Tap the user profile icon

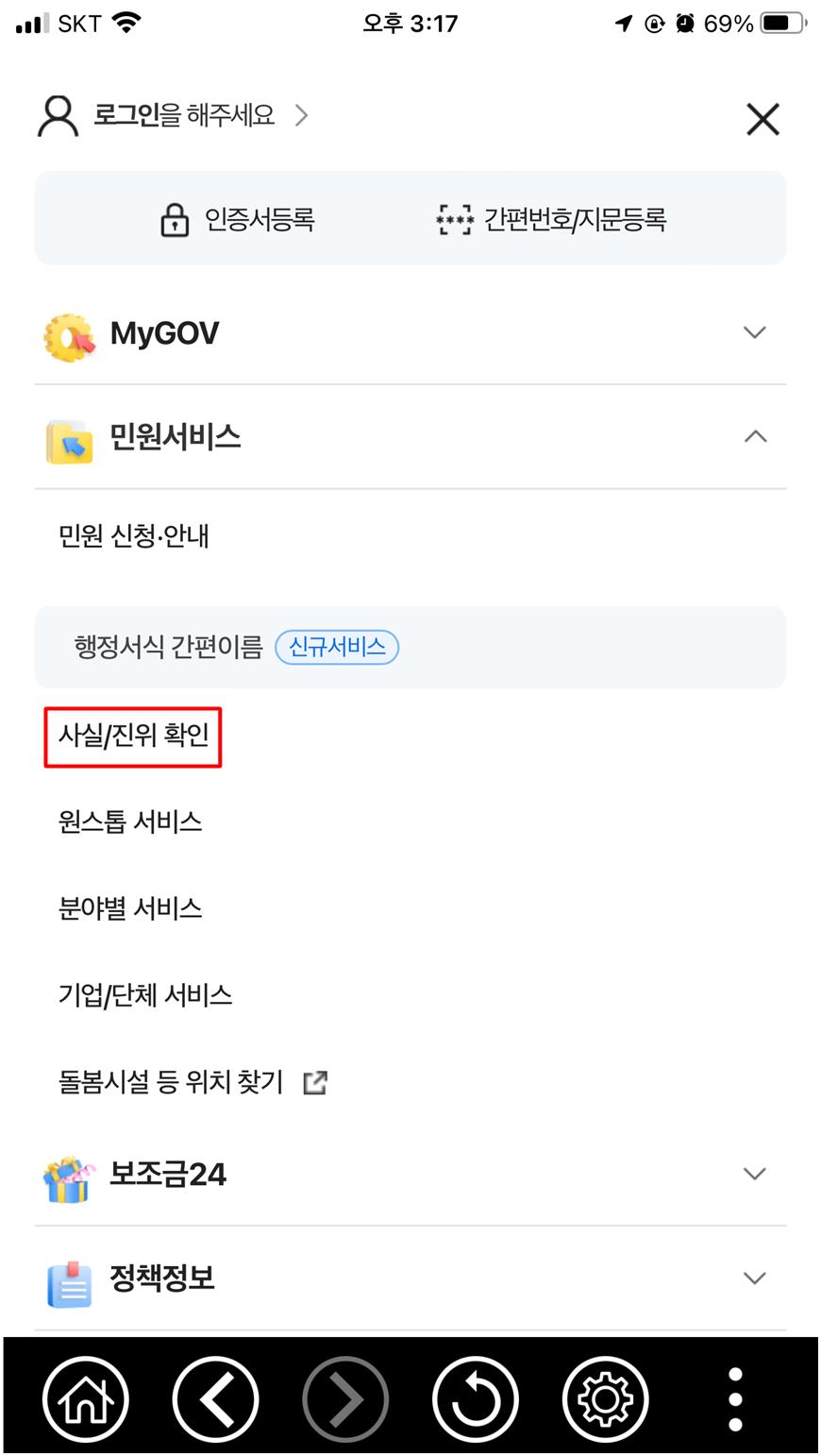(x=58, y=116)
